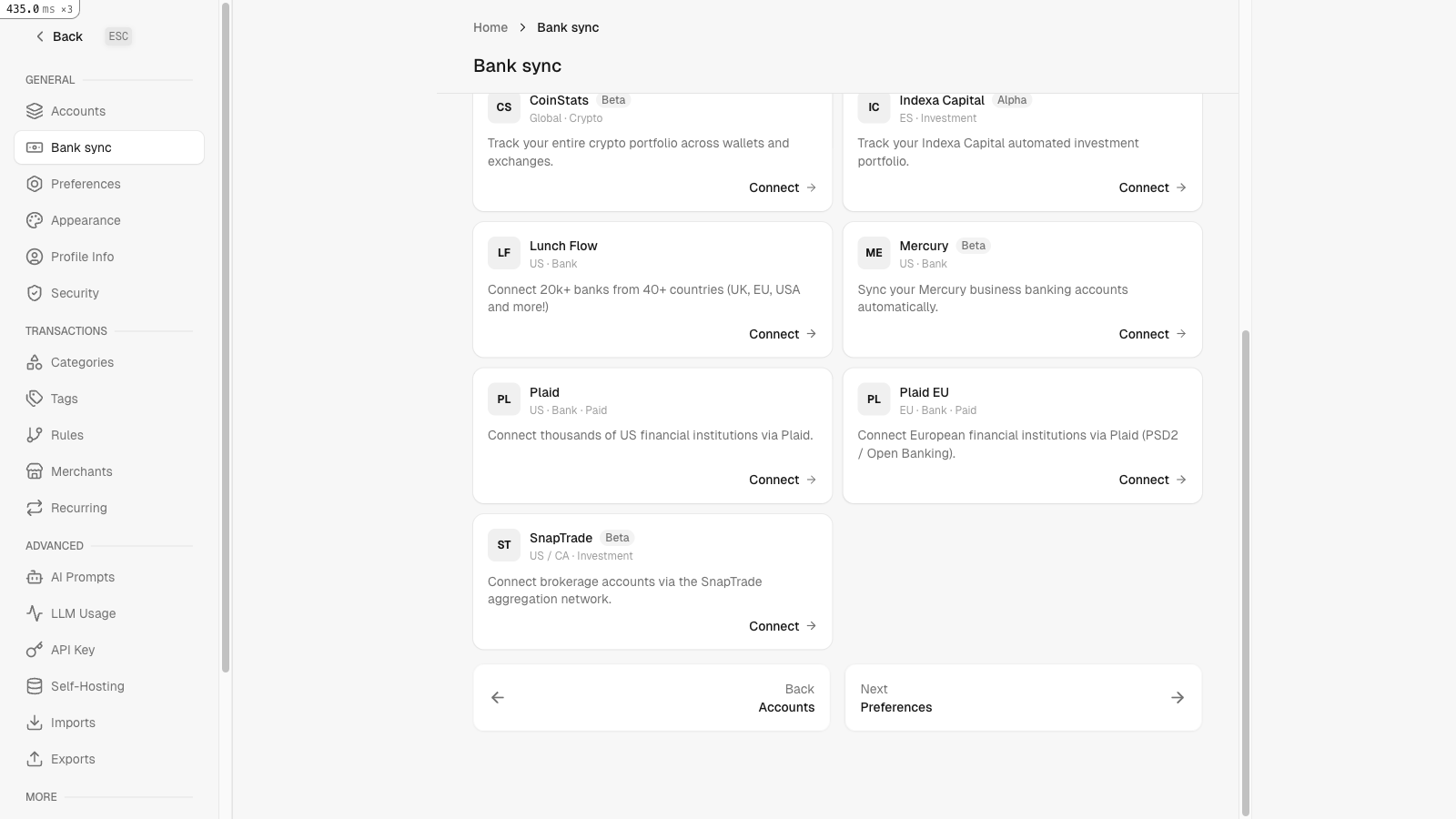
Task: Select Bank sync in the sidebar
Action: click(x=109, y=147)
